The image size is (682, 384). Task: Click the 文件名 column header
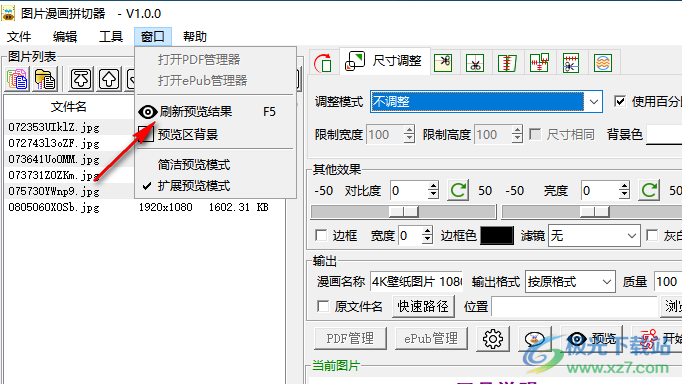pyautogui.click(x=69, y=107)
